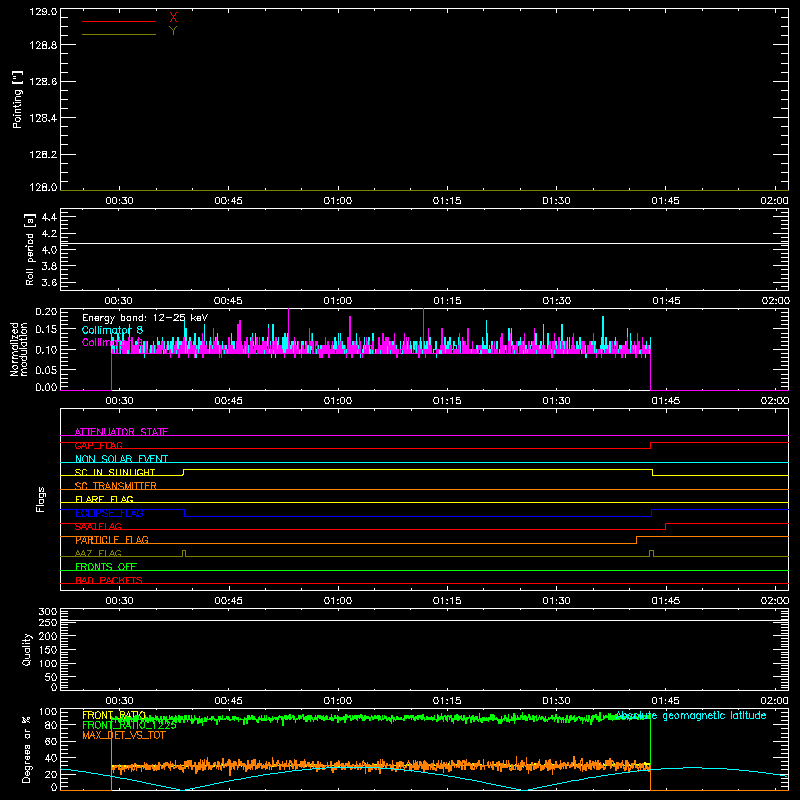Viewport: 800px width, 800px height.
Task: Click the yellow FRONT_RATIO legend label
Action: pyautogui.click(x=114, y=715)
